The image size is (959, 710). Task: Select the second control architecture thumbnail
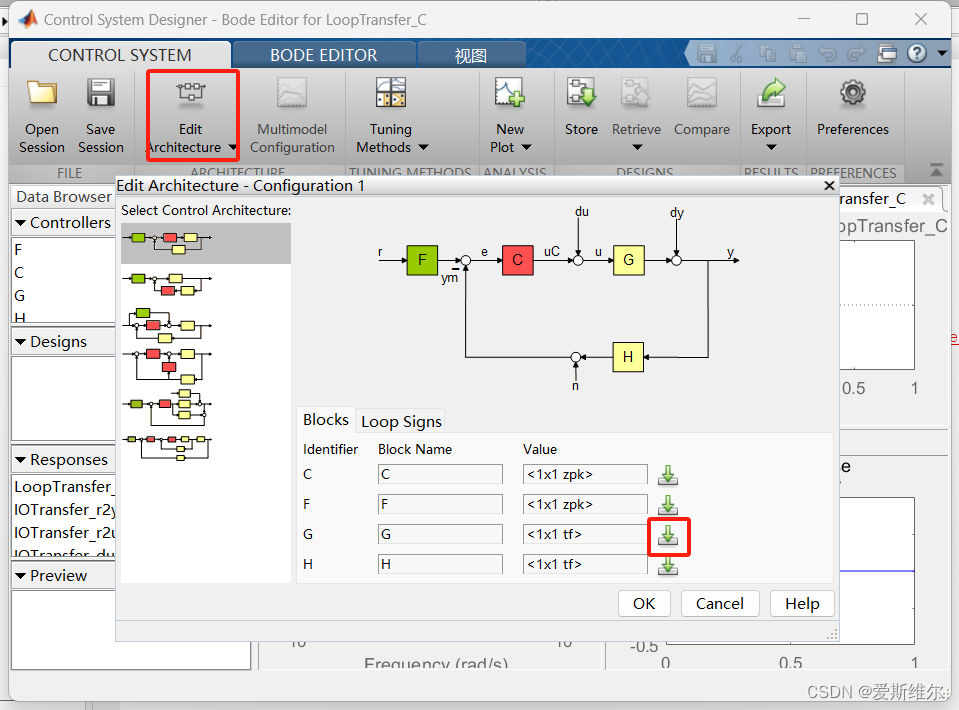(x=168, y=284)
